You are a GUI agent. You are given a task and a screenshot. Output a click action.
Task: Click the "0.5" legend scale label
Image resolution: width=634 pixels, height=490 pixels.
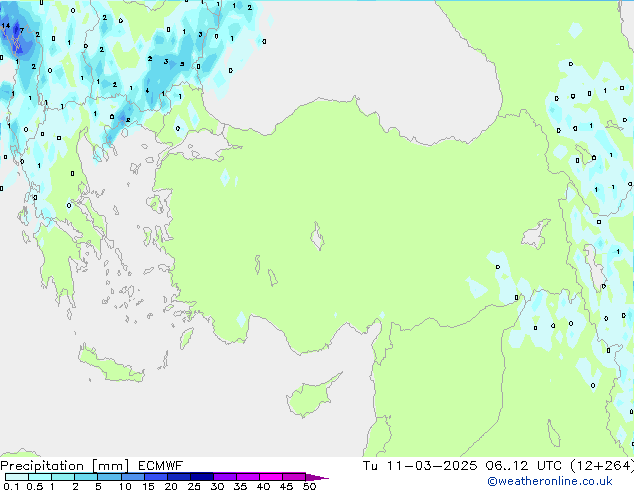35,486
